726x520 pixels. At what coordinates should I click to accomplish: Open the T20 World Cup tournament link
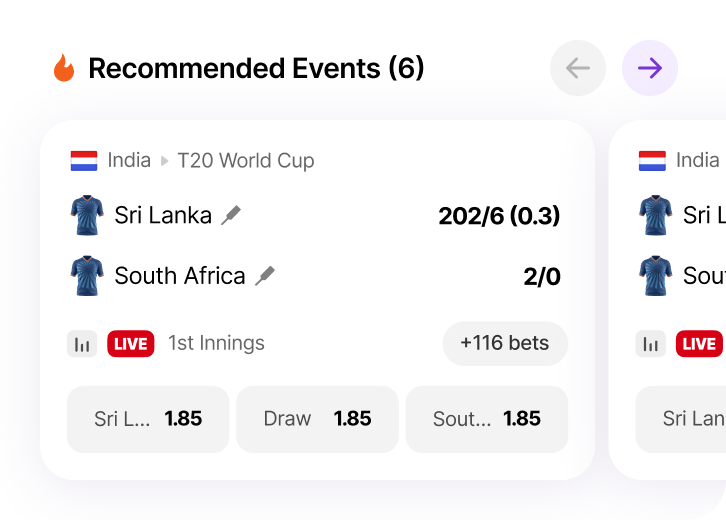[x=246, y=160]
